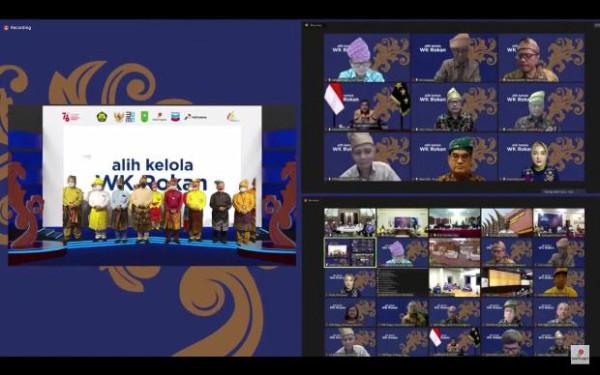The height and width of the screenshot is (375, 600).
Task: Open lower gallery tile of blonde woman
Action: 350,282
